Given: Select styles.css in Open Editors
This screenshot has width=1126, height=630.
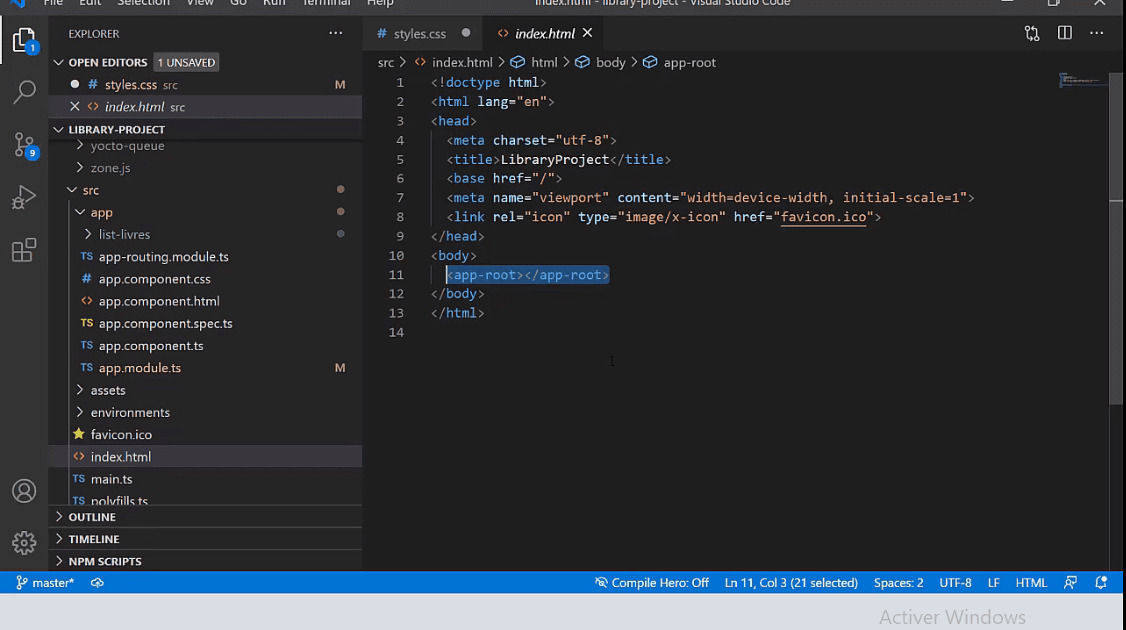Looking at the screenshot, I should [x=205, y=85].
